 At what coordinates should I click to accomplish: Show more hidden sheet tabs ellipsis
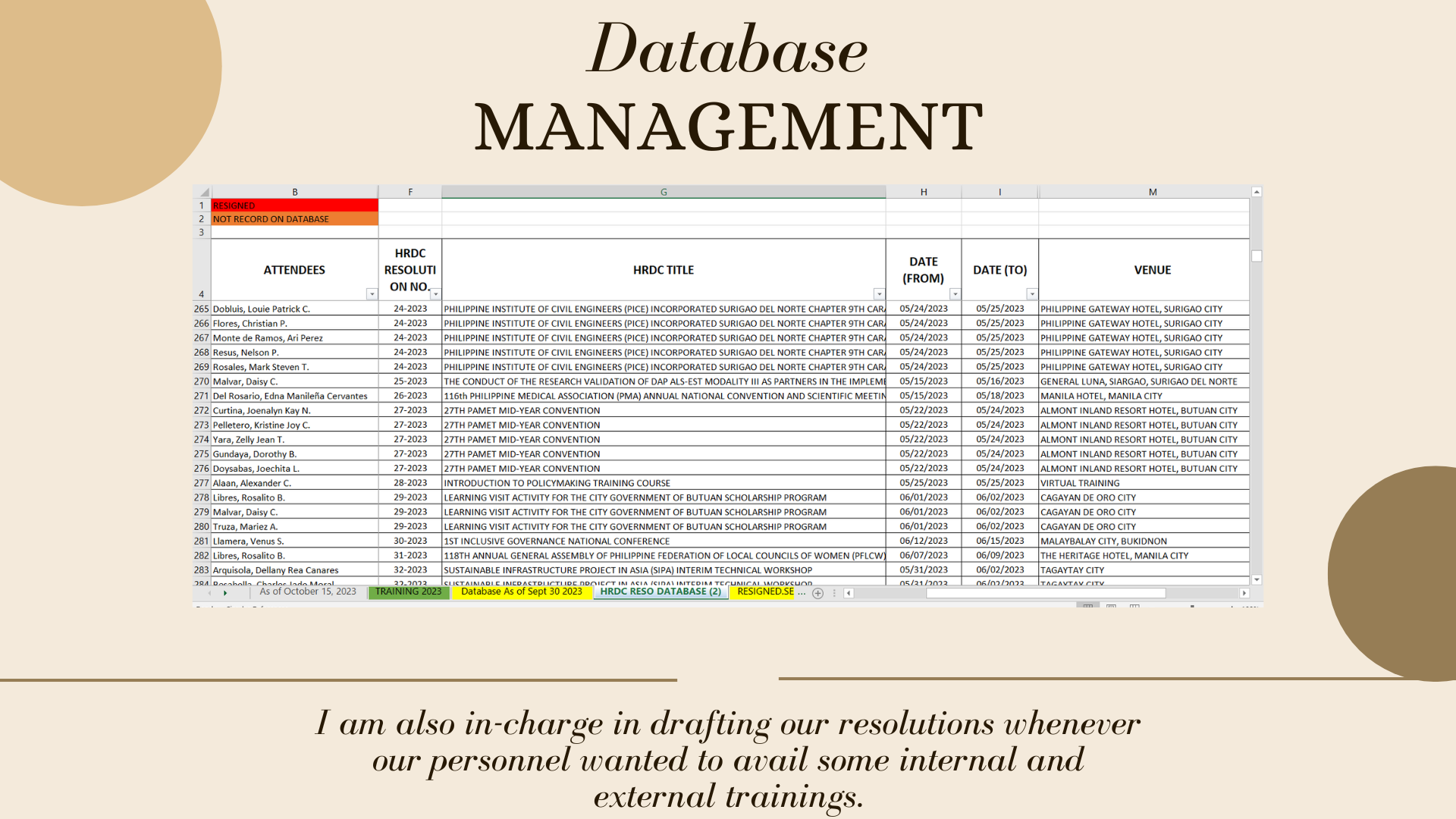click(x=802, y=592)
